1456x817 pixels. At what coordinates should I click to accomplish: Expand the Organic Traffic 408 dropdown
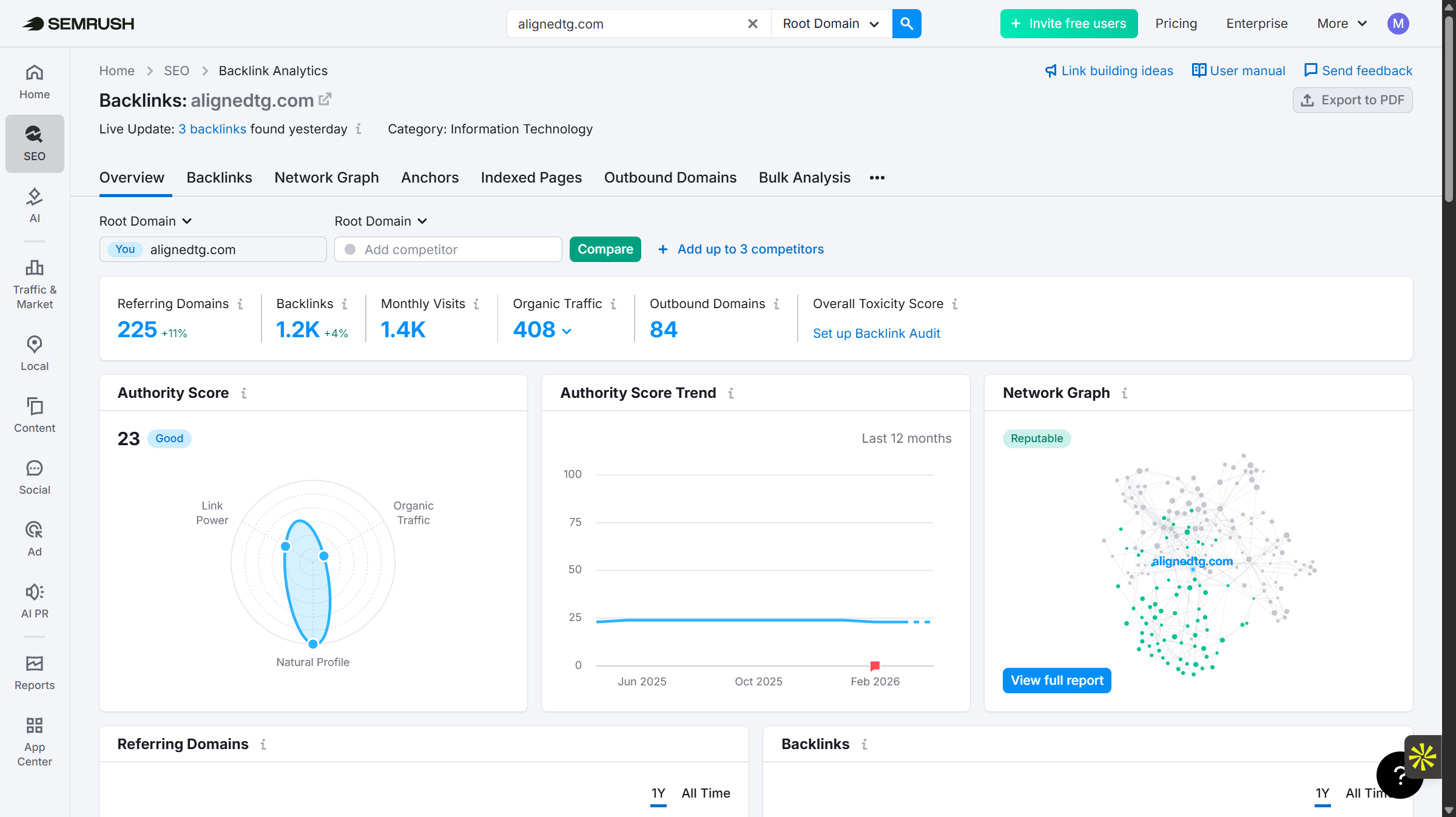(x=567, y=331)
